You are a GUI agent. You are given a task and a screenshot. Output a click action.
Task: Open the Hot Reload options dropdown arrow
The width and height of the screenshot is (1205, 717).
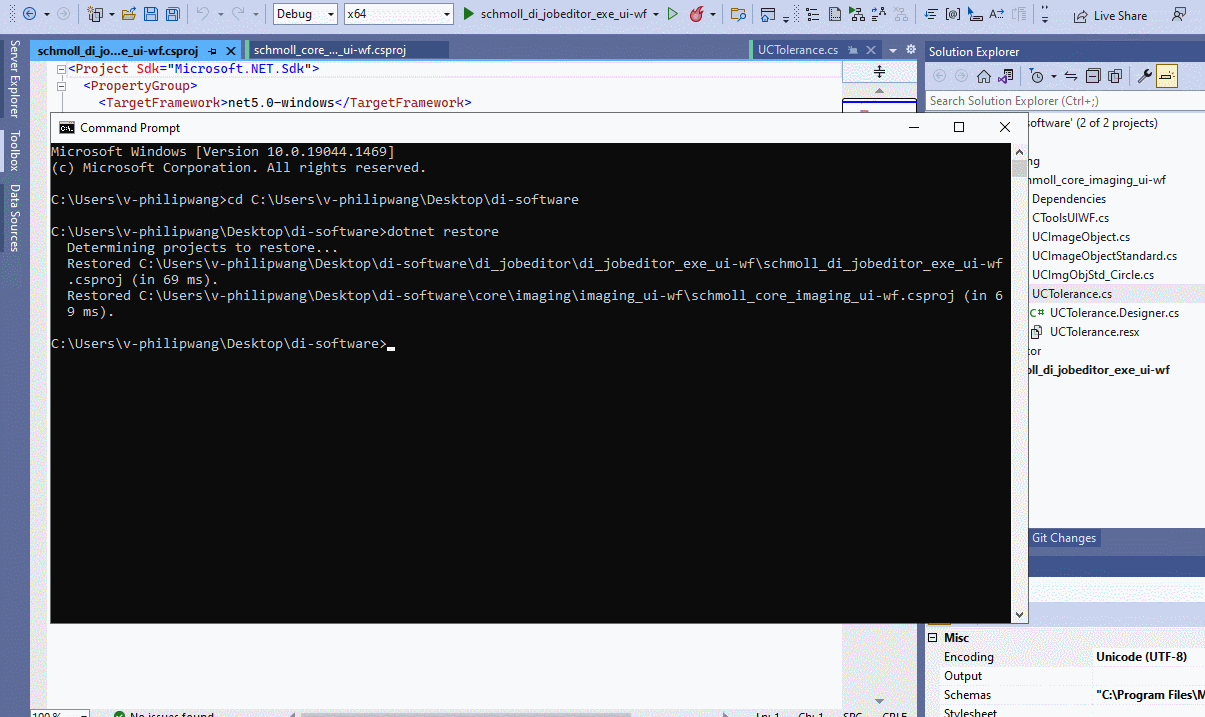pos(713,14)
